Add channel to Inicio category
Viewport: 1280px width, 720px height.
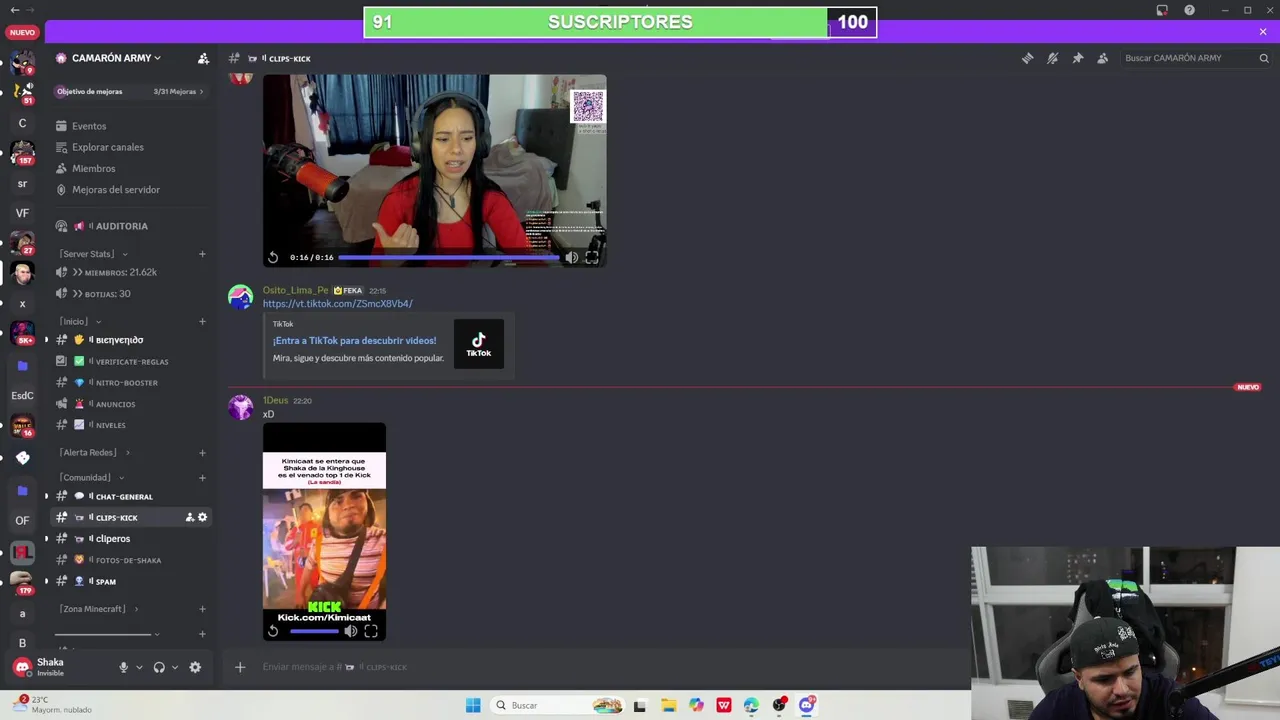(x=202, y=321)
